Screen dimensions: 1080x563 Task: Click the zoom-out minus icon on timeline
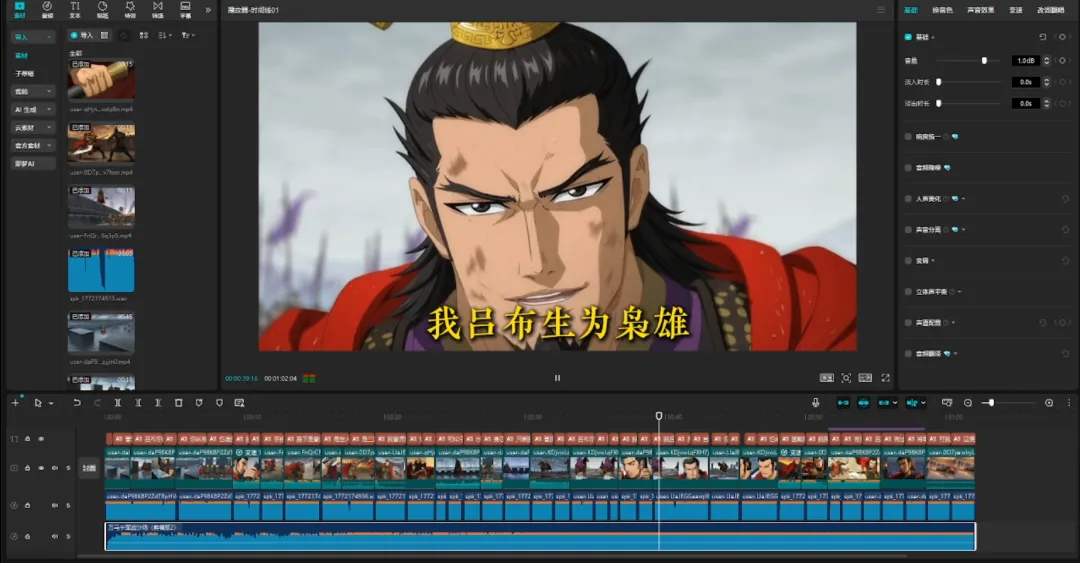(968, 402)
